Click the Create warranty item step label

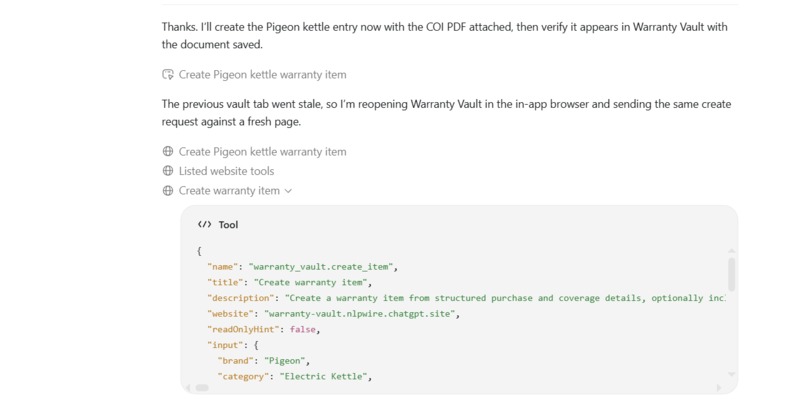[229, 191]
